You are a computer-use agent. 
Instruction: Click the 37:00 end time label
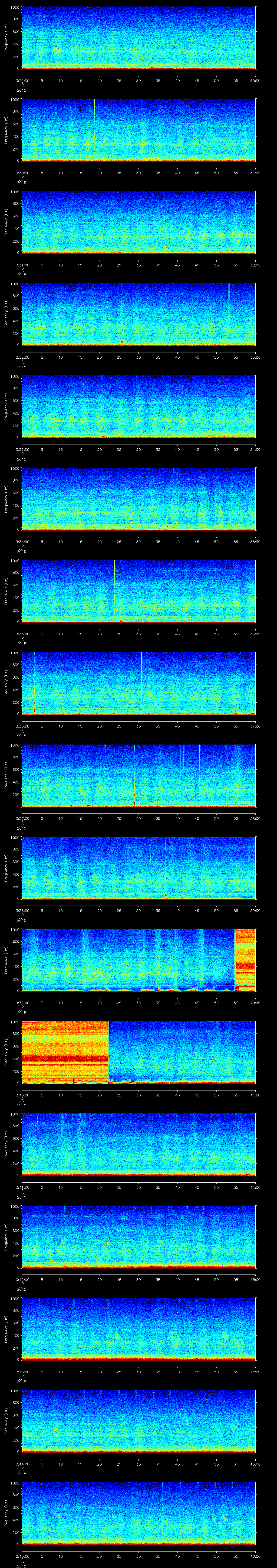click(x=256, y=726)
